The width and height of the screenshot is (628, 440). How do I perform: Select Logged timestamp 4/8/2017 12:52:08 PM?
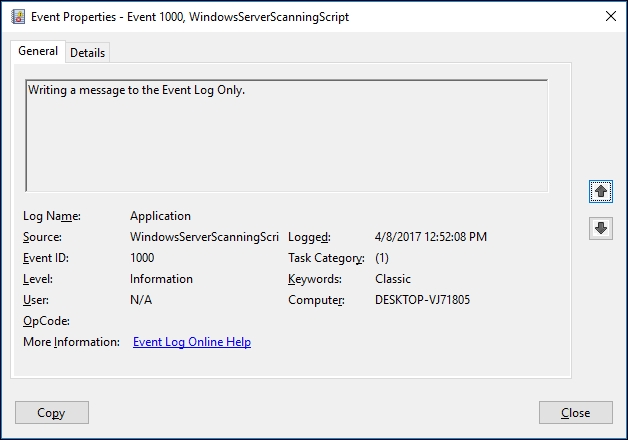(x=431, y=237)
